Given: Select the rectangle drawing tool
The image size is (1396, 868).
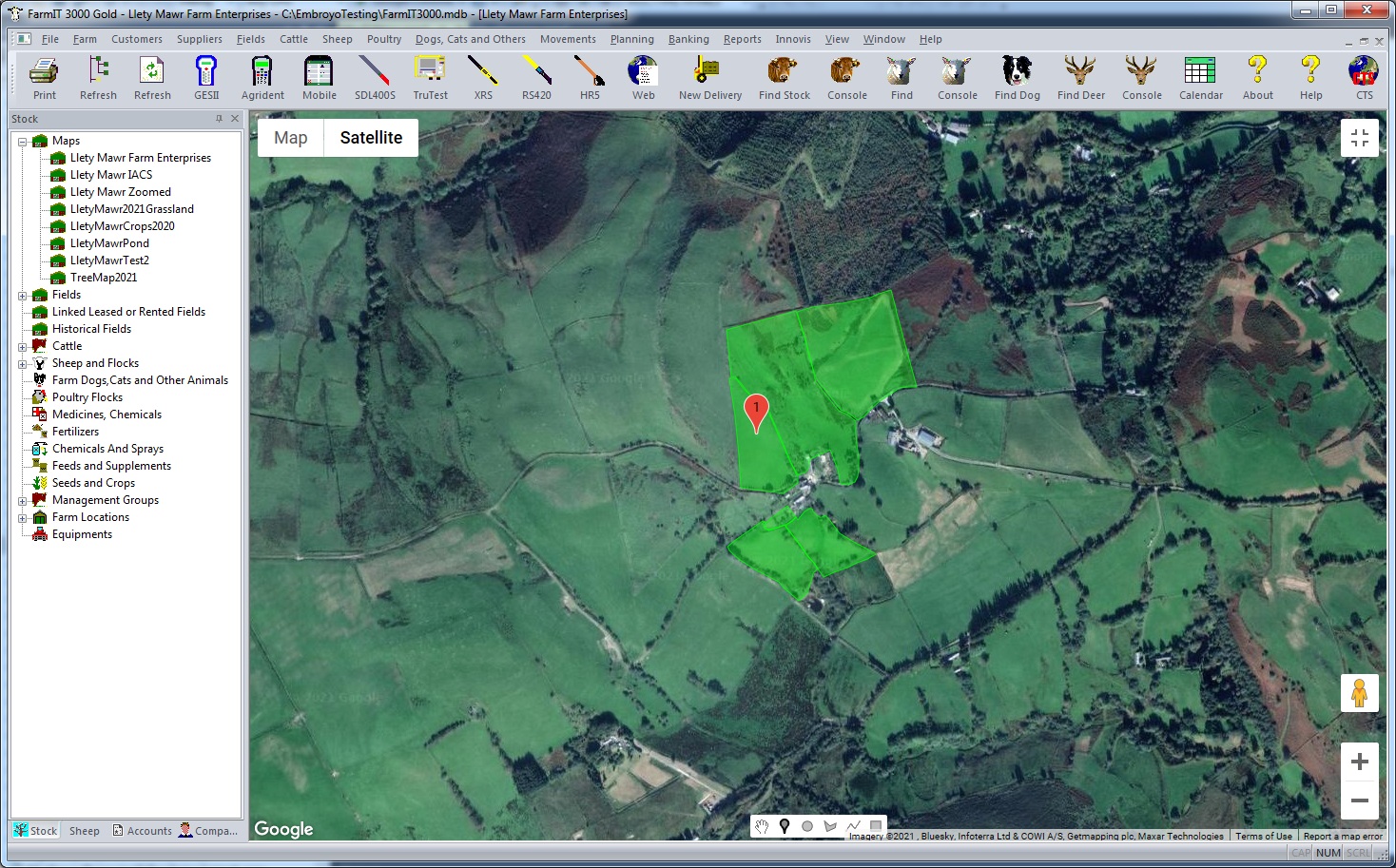Looking at the screenshot, I should point(876,826).
